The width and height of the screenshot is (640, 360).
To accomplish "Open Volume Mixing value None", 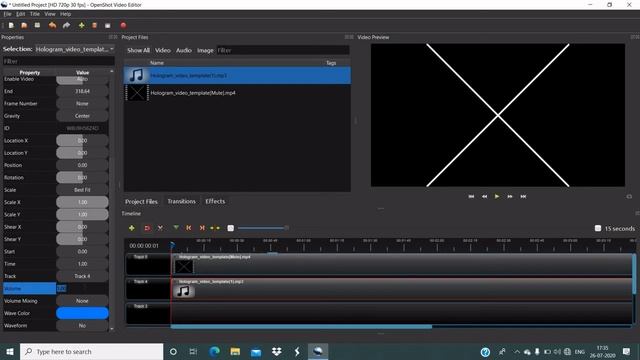I will [x=82, y=301].
